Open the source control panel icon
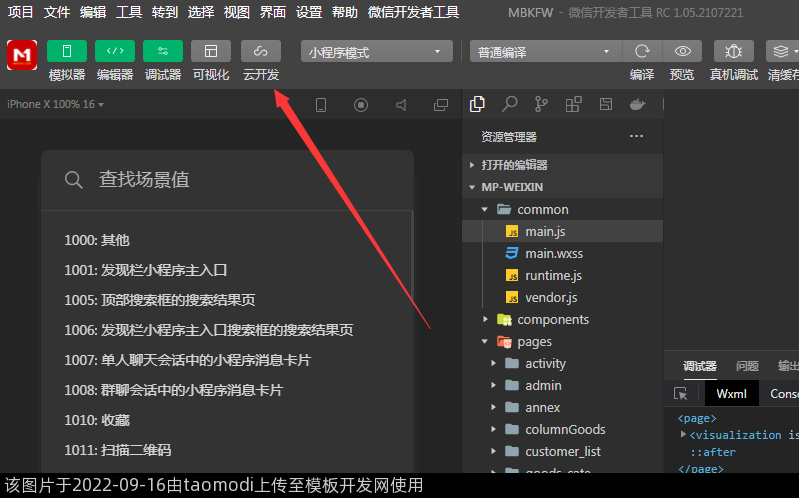Viewport: 799px width, 498px height. point(541,104)
